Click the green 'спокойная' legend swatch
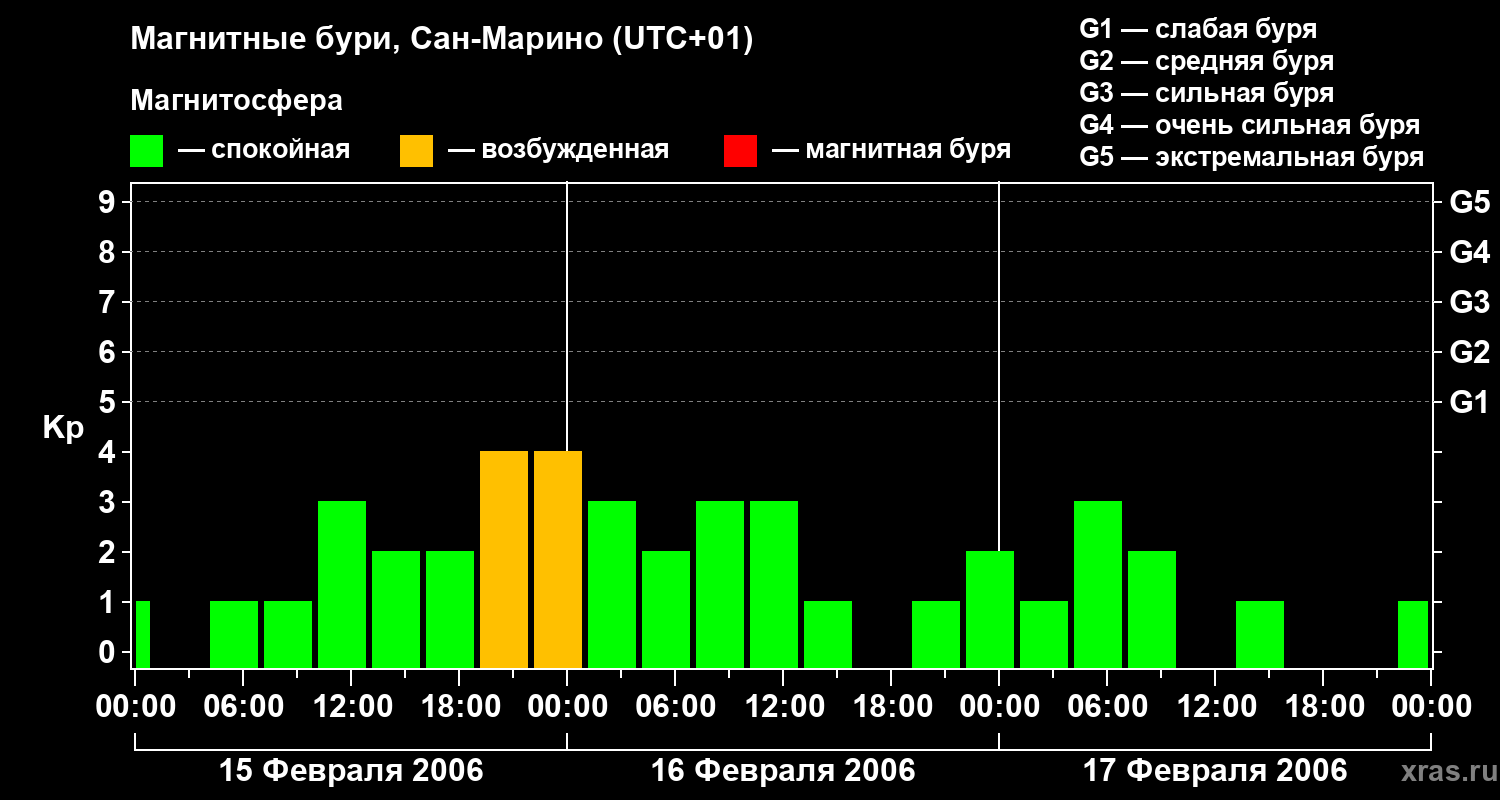The height and width of the screenshot is (800, 1500). coord(147,151)
